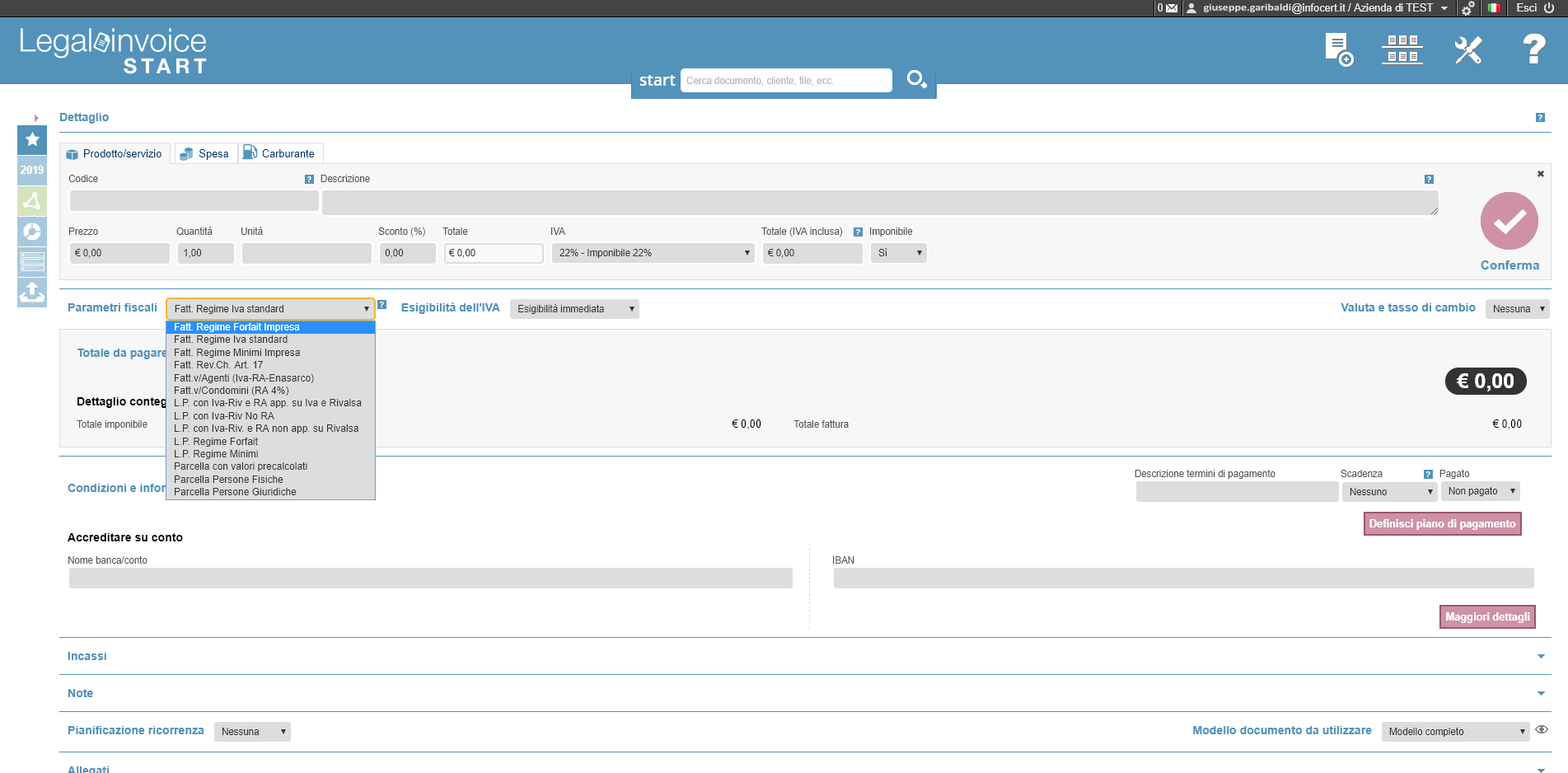Screen dimensions: 1568x773
Task: Open the IVA 22% dropdown
Action: (x=653, y=253)
